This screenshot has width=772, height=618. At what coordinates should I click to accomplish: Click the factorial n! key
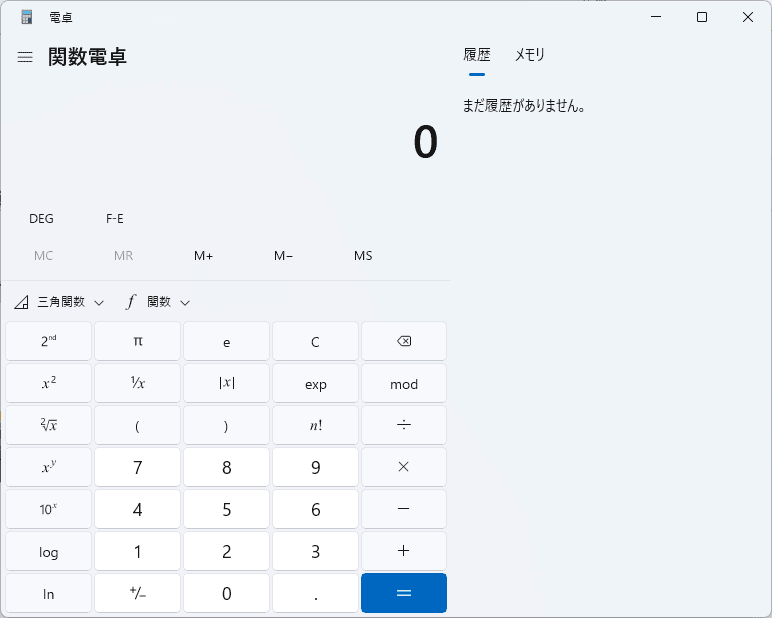[315, 425]
